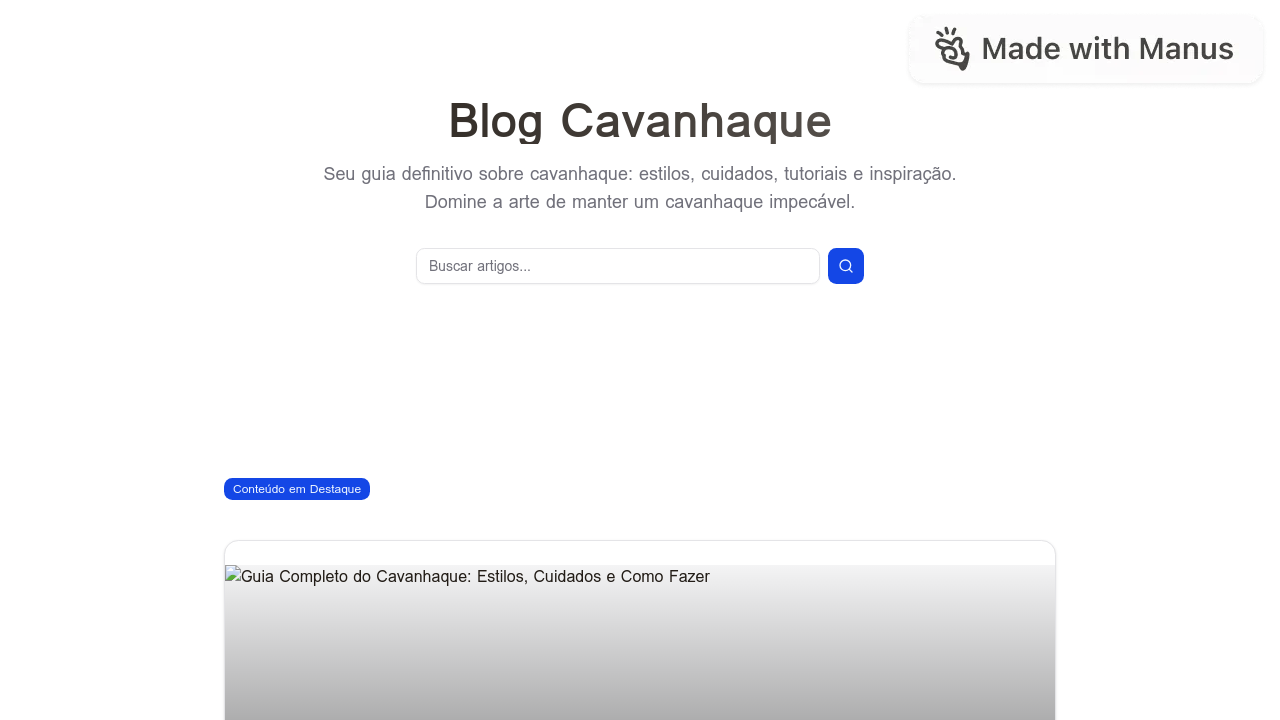Select the 'Blog Cavanhaque' heading

click(x=640, y=121)
